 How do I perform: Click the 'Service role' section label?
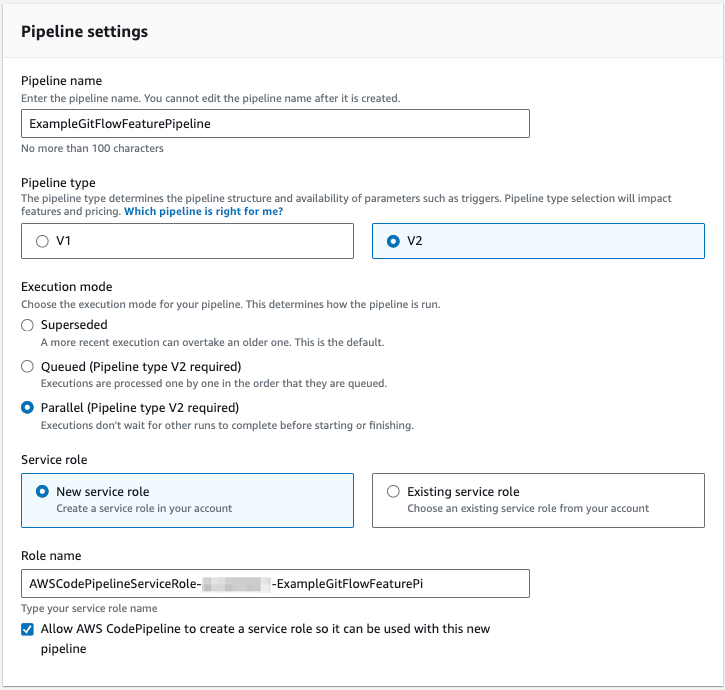tap(56, 458)
